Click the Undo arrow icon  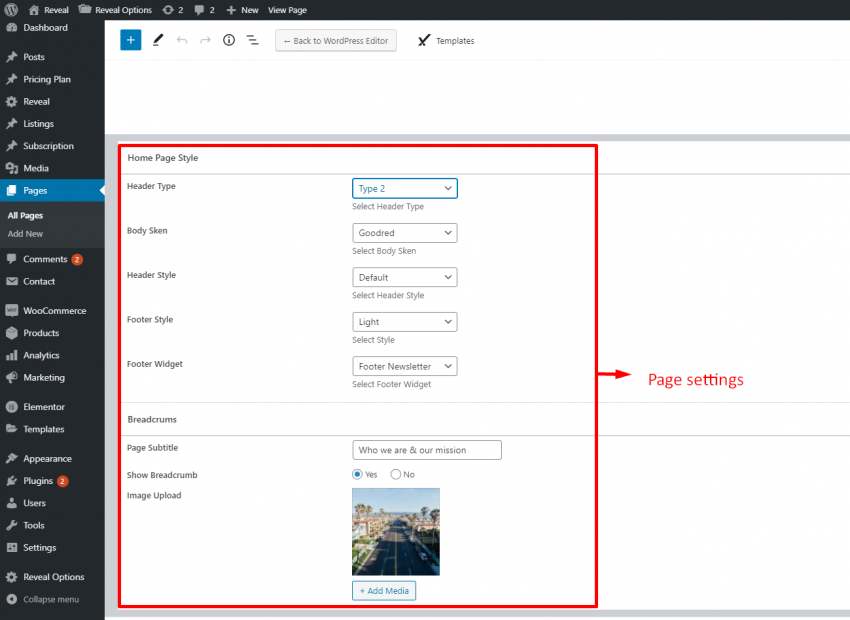point(182,40)
